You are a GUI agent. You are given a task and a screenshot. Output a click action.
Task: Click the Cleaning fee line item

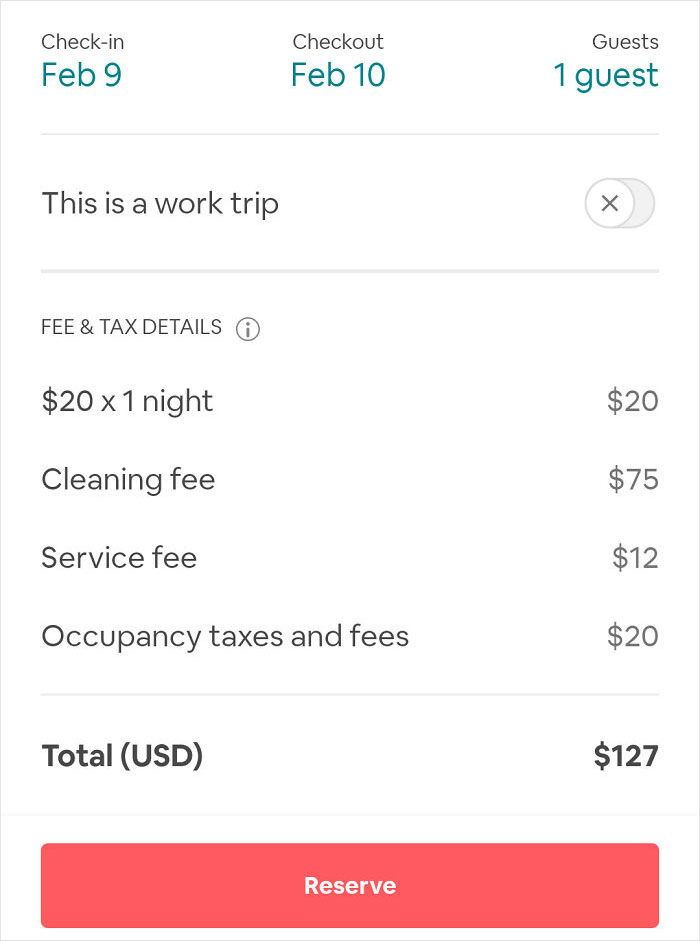(x=128, y=479)
